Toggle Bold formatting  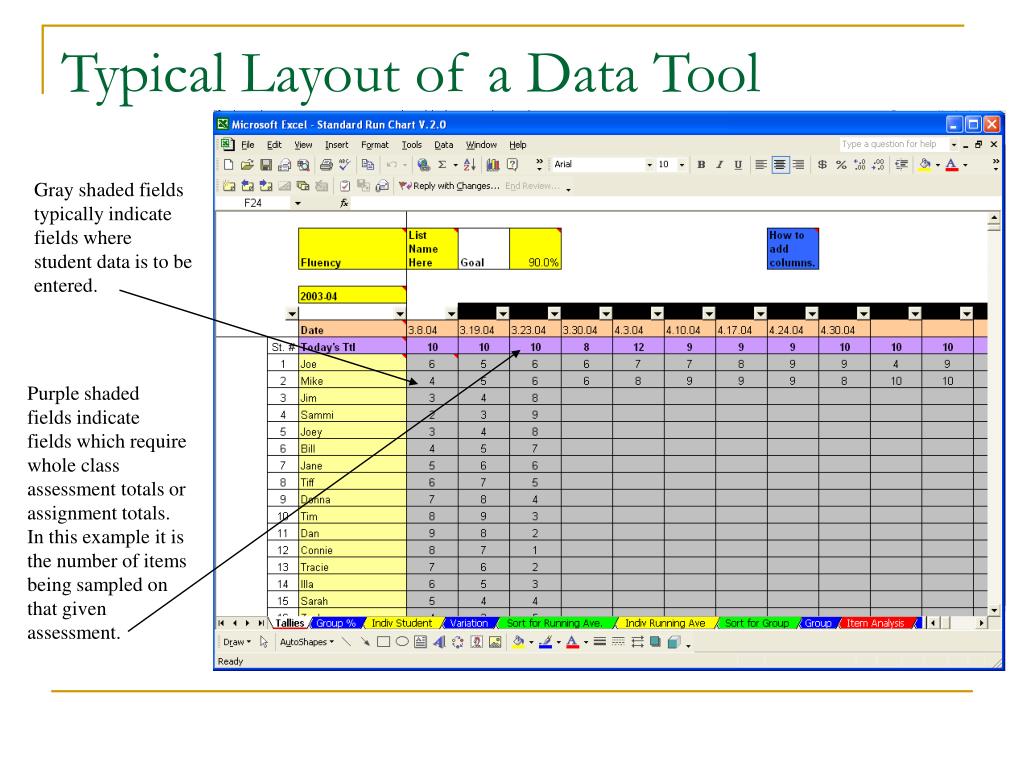[x=701, y=165]
